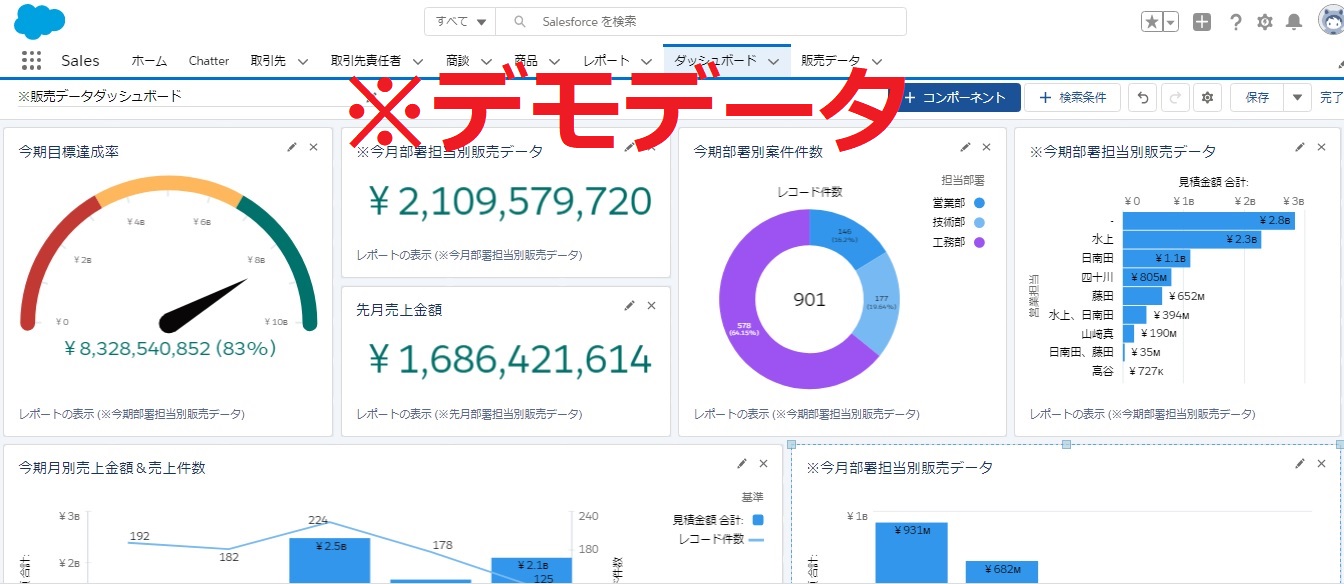The image size is (1344, 584).
Task: Open レポートの表示 link under 今期部署別案件件数
Action: point(806,413)
